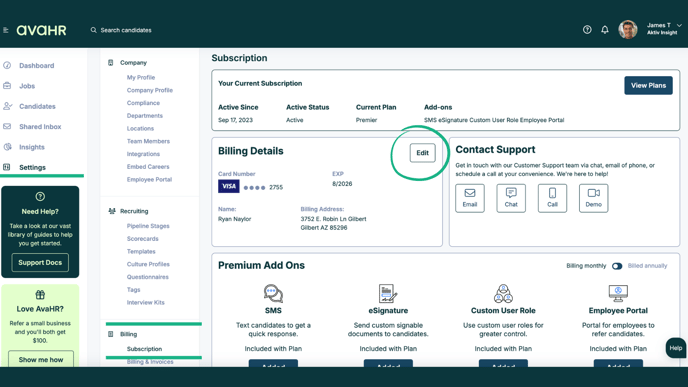
Task: Click the avaHR logo
Action: [42, 30]
